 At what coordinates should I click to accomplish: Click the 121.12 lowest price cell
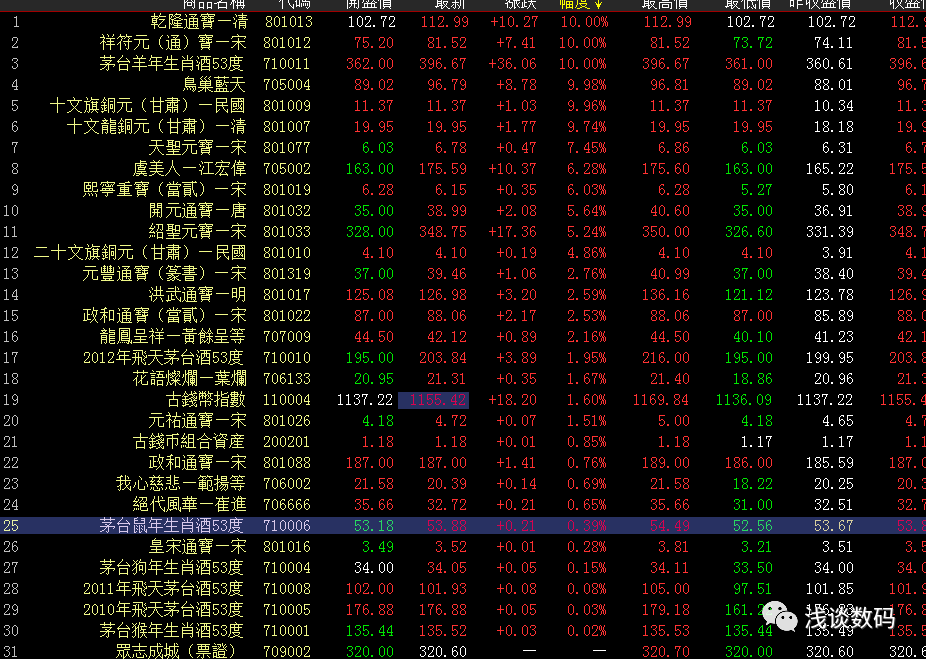coord(748,295)
